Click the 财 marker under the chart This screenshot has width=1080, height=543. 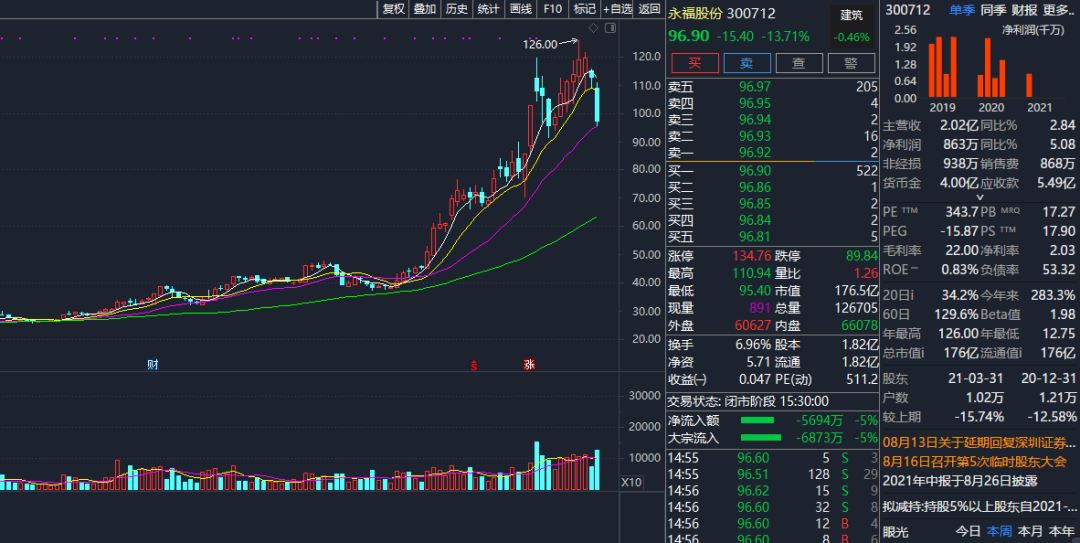click(152, 365)
